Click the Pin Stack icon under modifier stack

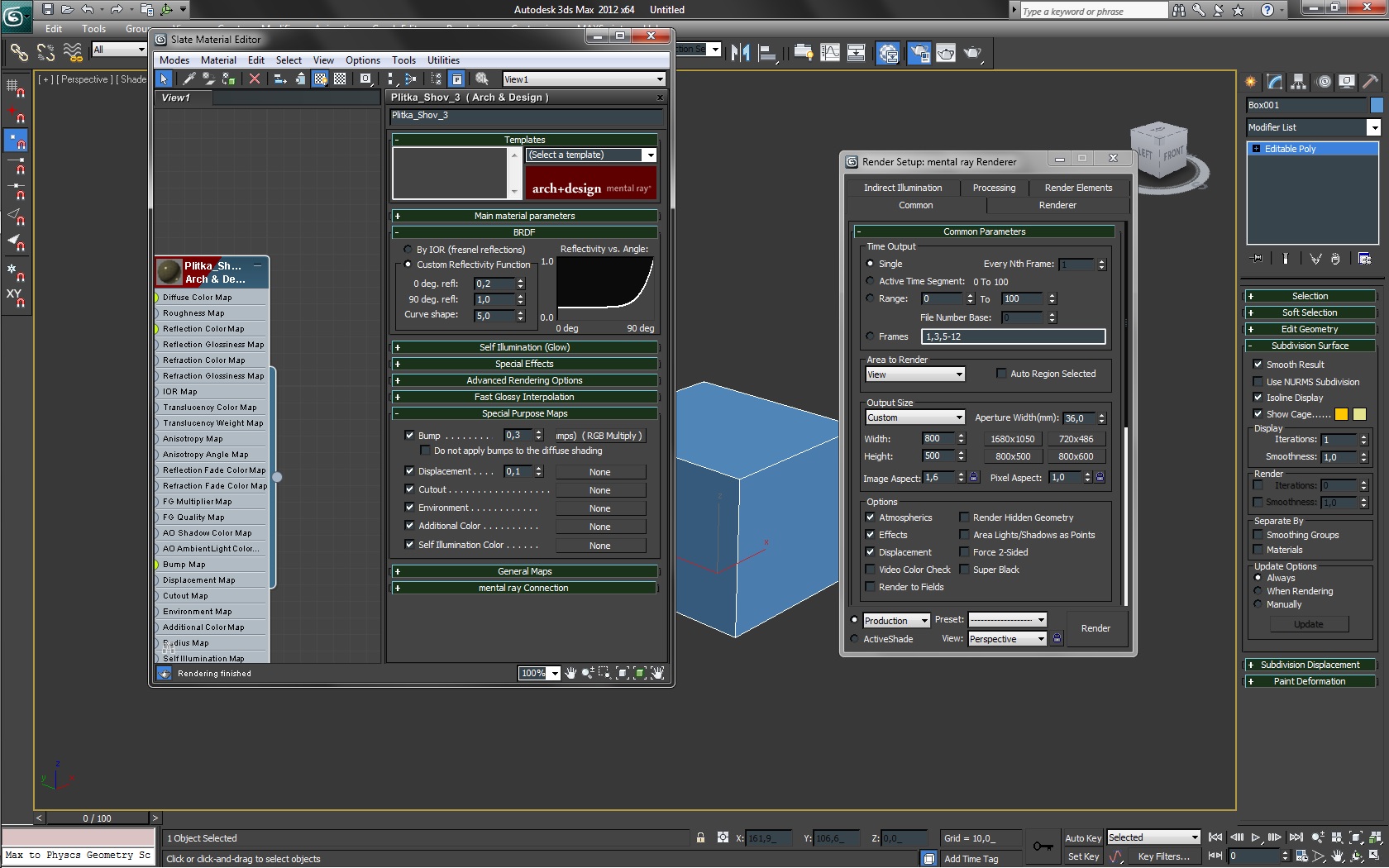tap(1257, 259)
